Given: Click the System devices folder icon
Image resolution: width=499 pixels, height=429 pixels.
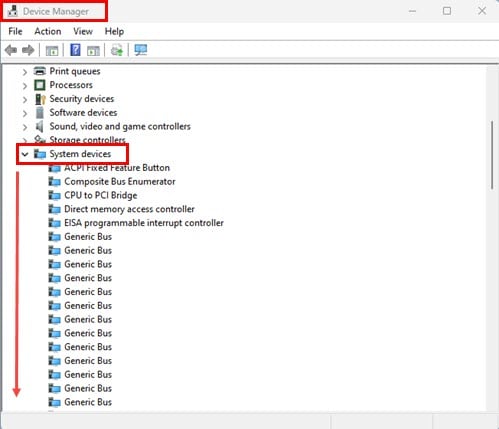Looking at the screenshot, I should pyautogui.click(x=40, y=154).
